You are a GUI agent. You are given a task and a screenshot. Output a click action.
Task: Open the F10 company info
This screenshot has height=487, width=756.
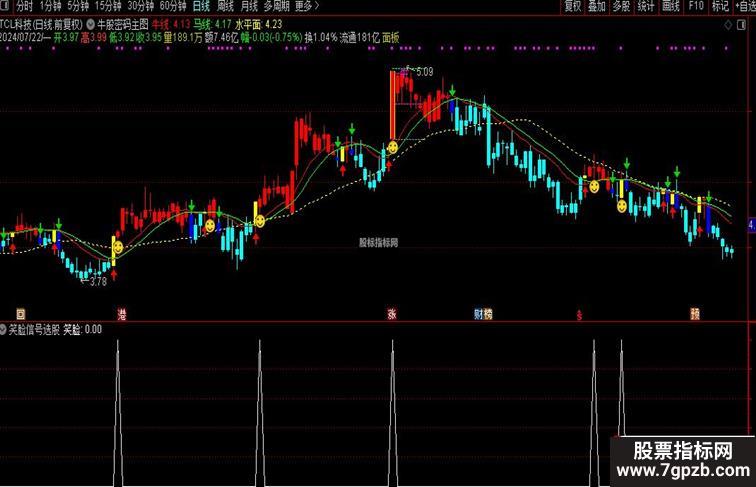(696, 6)
